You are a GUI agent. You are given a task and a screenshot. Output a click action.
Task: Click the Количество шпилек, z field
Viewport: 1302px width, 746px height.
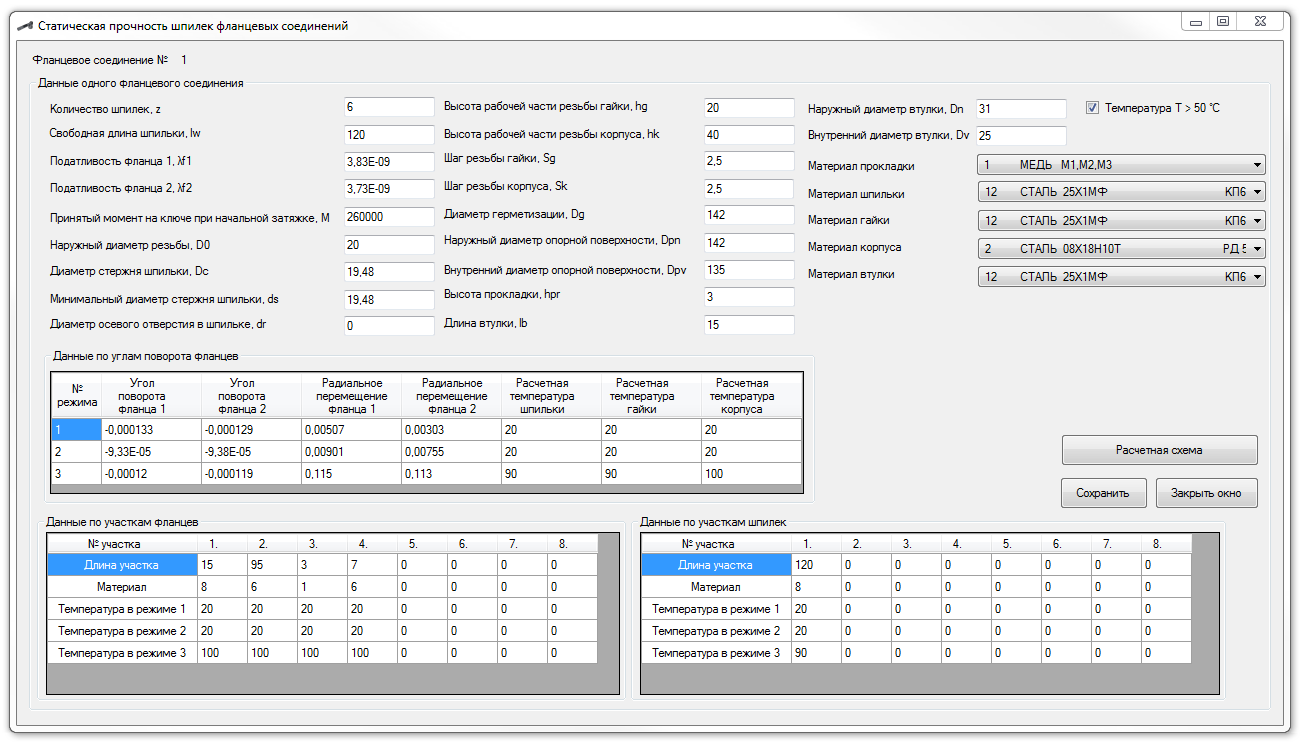pos(389,107)
